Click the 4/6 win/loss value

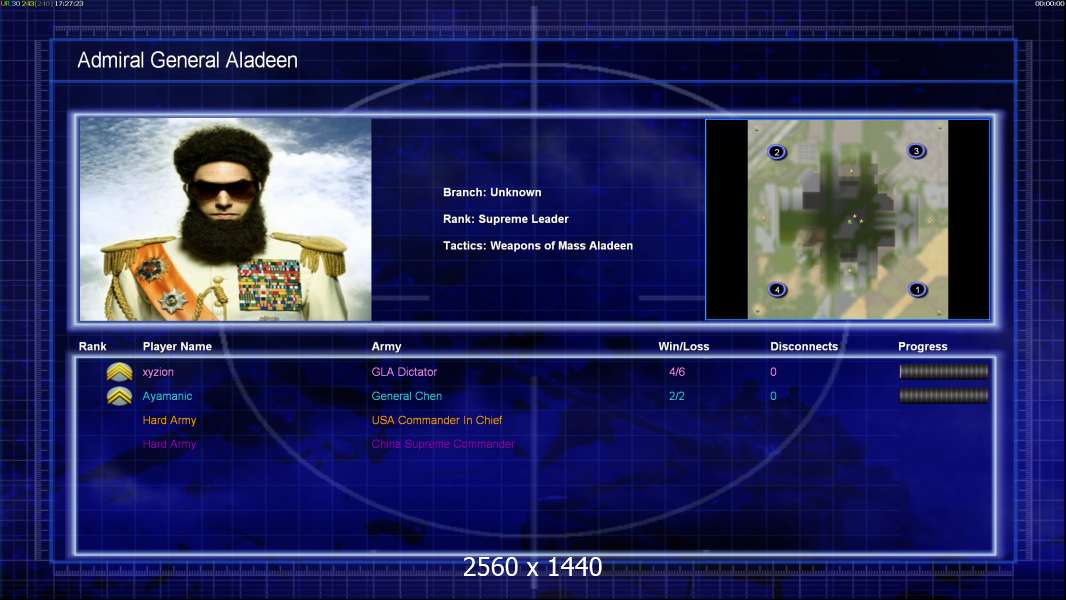(x=677, y=372)
